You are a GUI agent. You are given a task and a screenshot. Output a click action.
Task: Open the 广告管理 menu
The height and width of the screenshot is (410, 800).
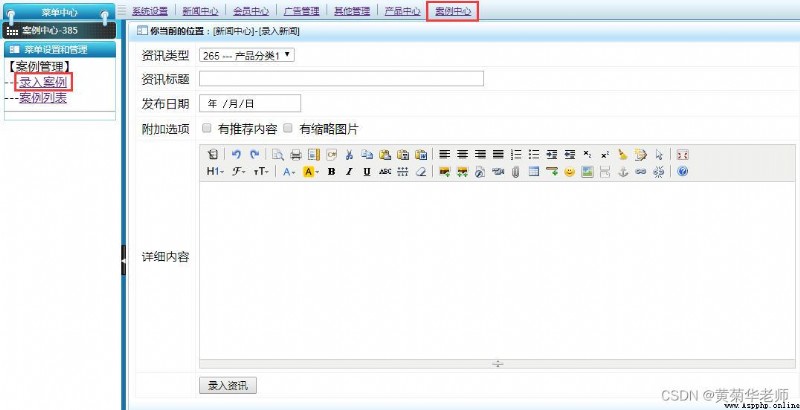coord(302,11)
